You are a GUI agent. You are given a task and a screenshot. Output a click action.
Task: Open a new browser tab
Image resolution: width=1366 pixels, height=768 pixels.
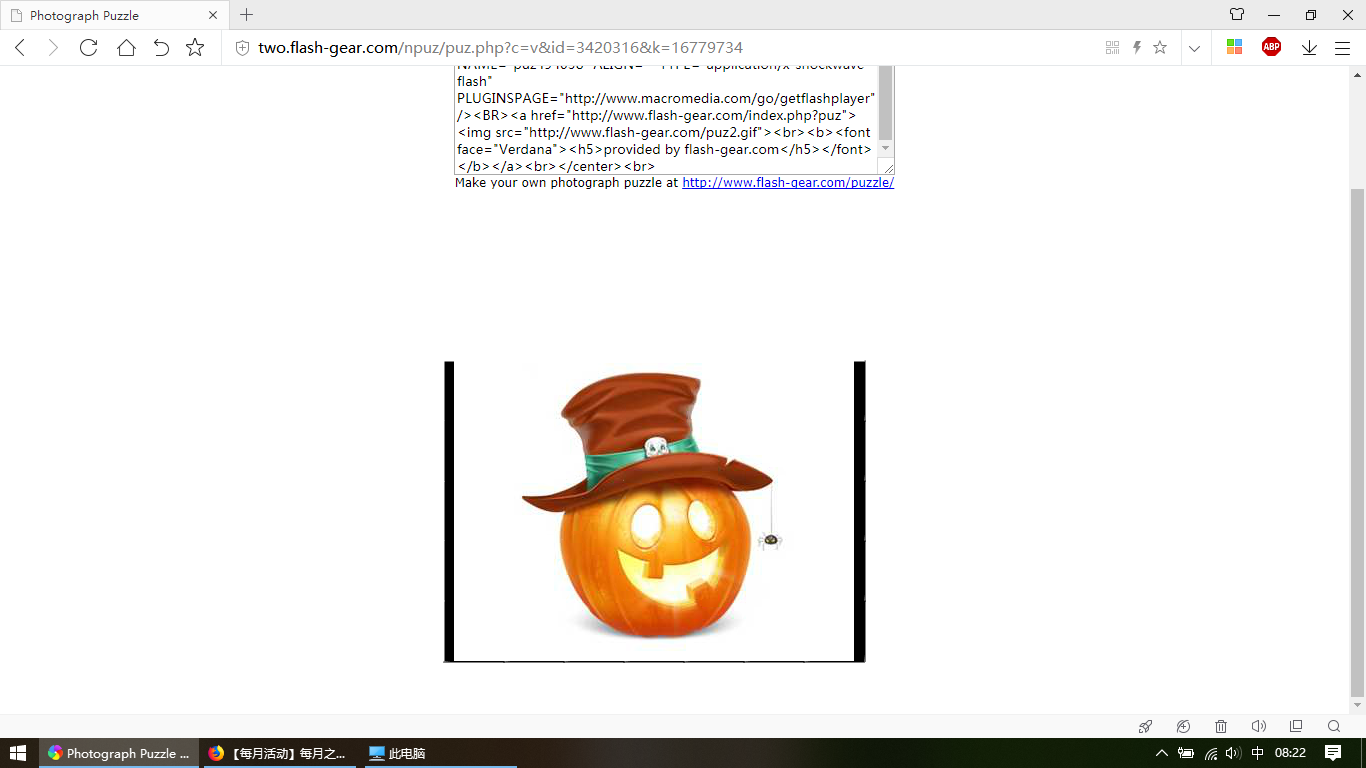tap(246, 15)
